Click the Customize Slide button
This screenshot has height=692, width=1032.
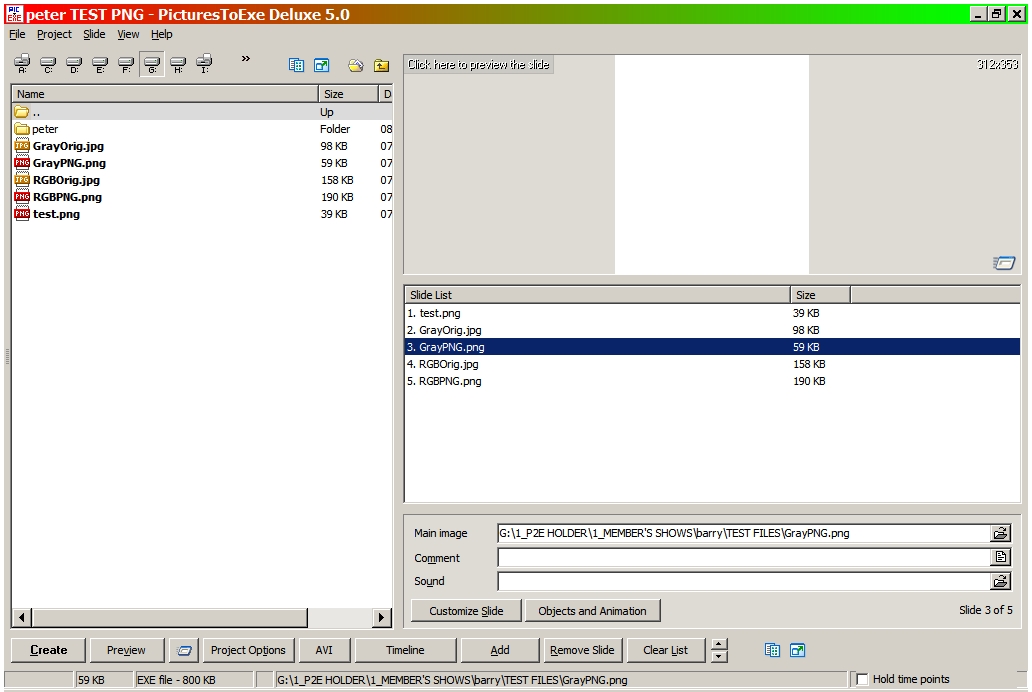coord(466,611)
